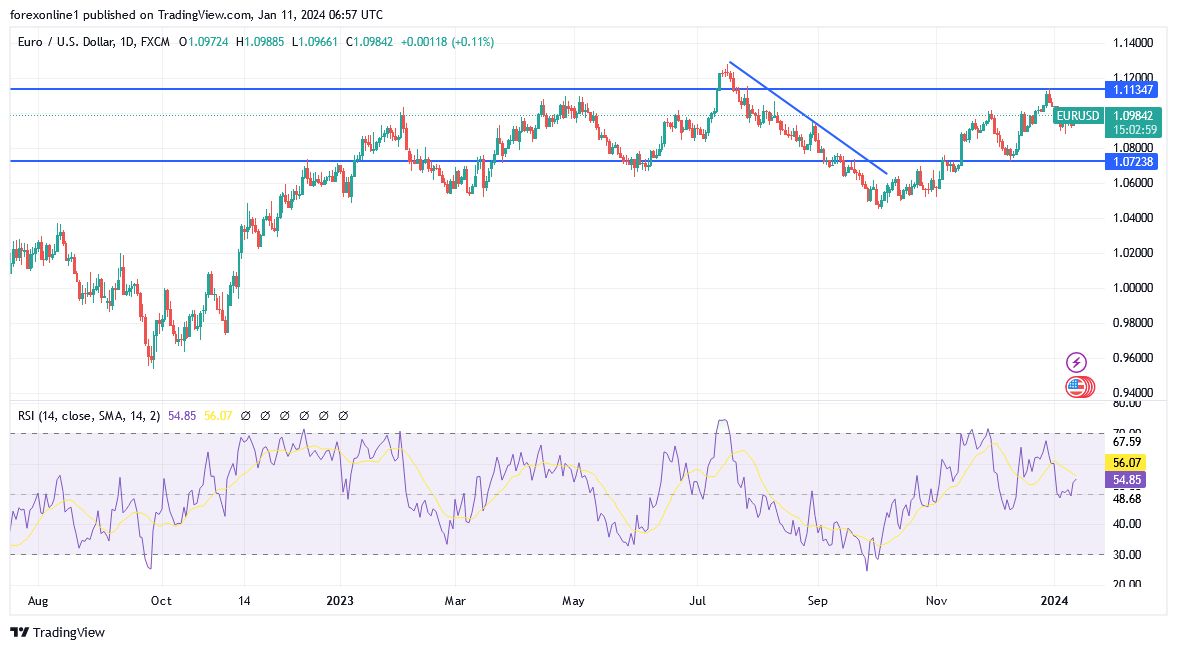Click the 2024 label on the time axis

(x=1056, y=601)
